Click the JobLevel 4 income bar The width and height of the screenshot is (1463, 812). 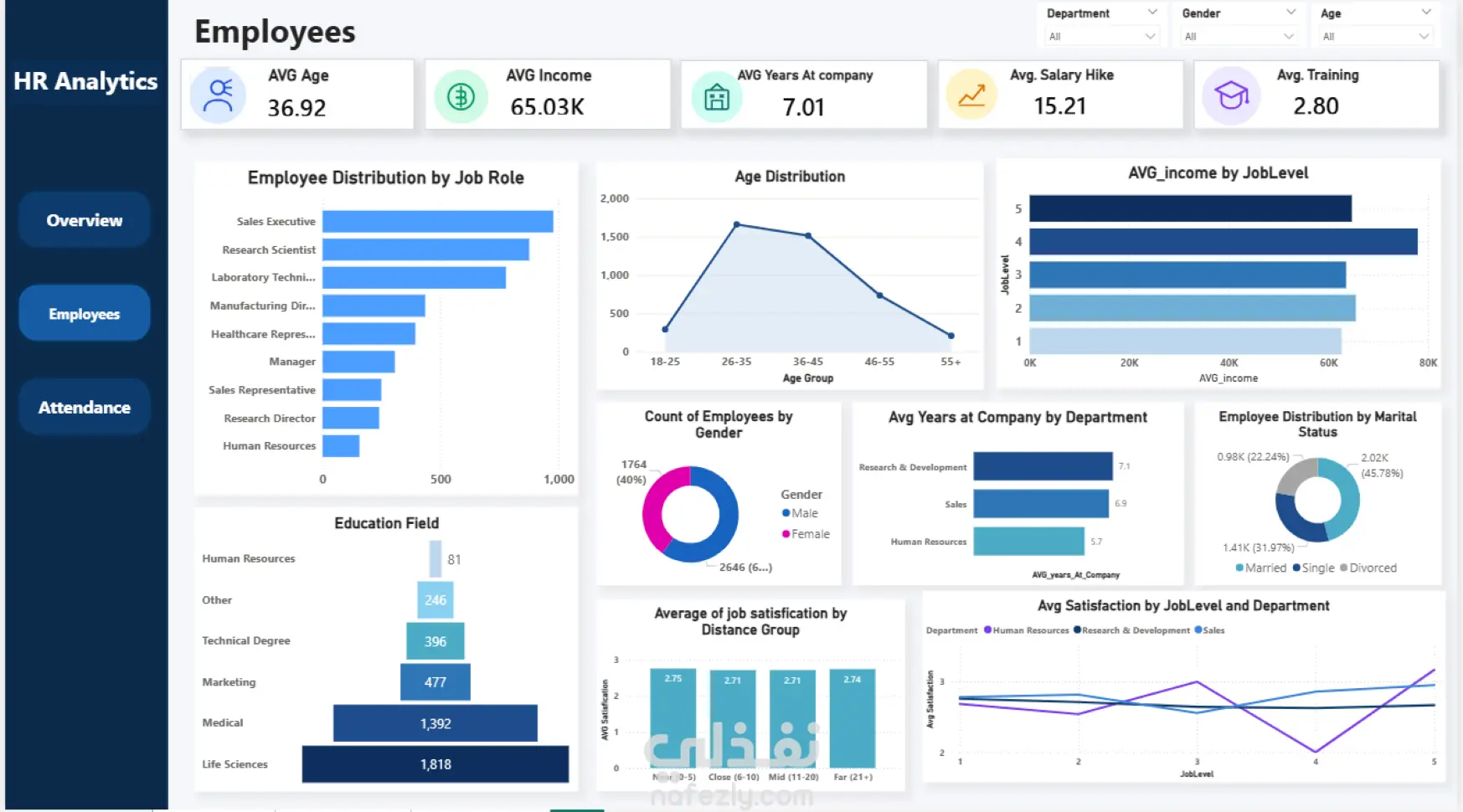(x=1223, y=241)
